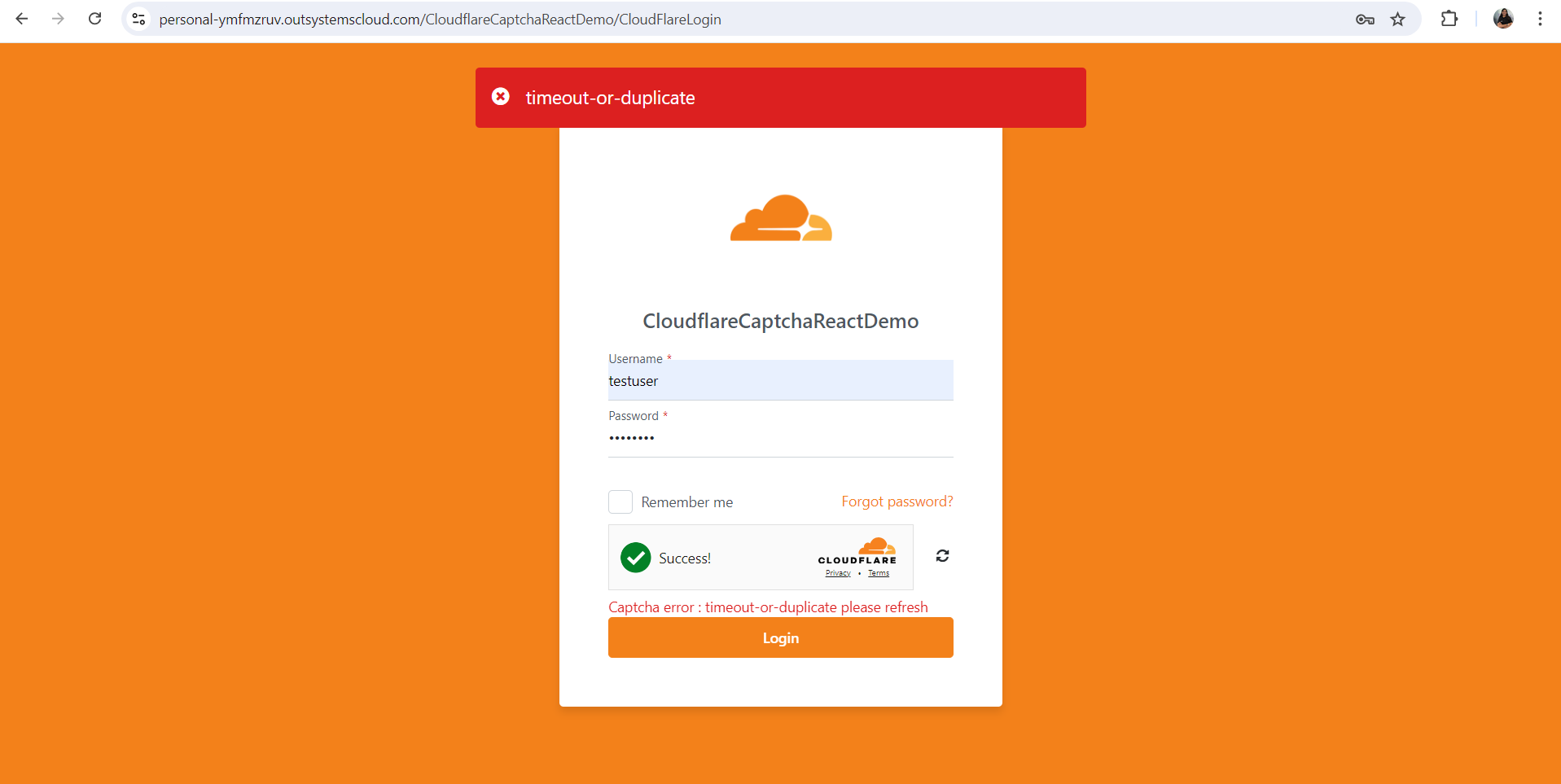Focus the Password input field
Screen dimensions: 1561x784
coord(780,438)
